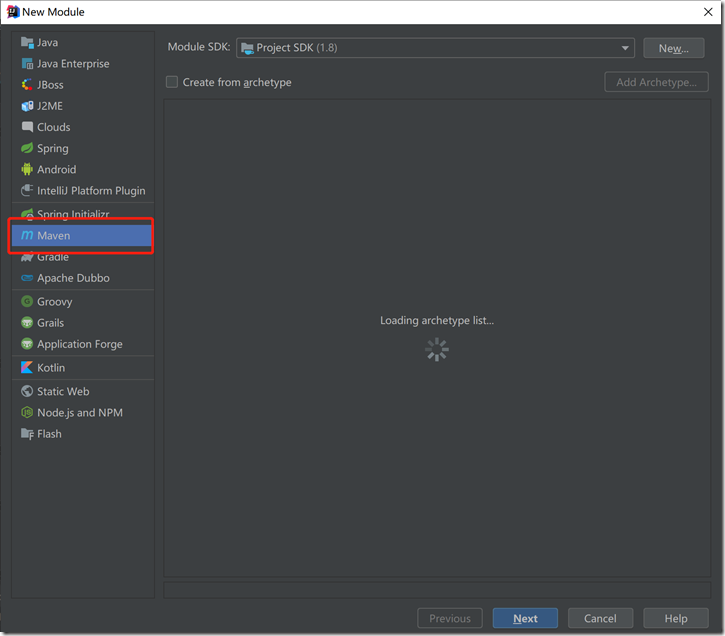Image resolution: width=725 pixels, height=636 pixels.
Task: Click the Project SDK (1.8) combo box
Action: (x=435, y=48)
